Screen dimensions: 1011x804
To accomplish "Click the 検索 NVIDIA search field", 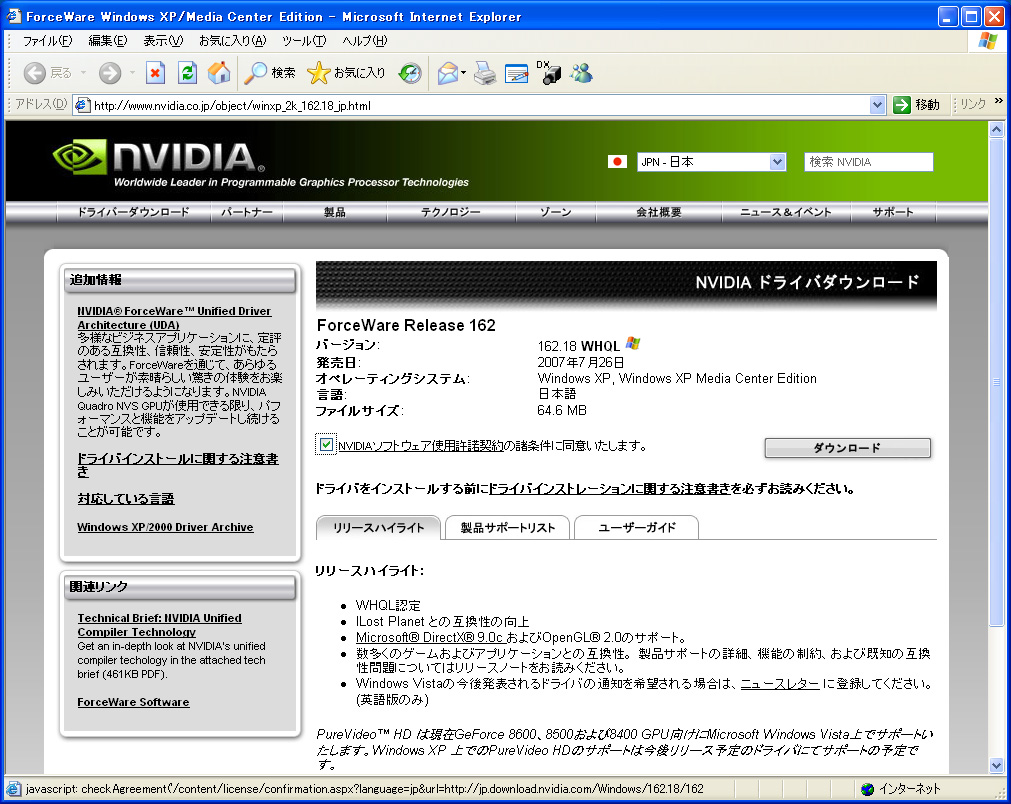I will [869, 162].
